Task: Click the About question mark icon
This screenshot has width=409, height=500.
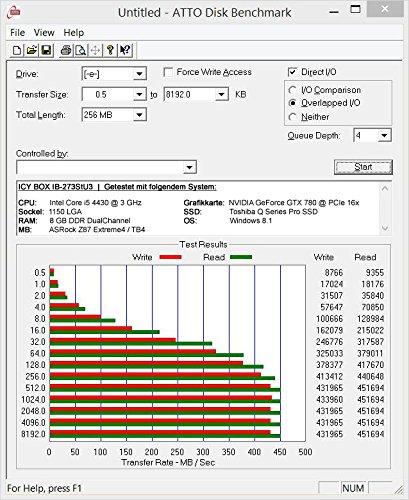Action: click(110, 50)
